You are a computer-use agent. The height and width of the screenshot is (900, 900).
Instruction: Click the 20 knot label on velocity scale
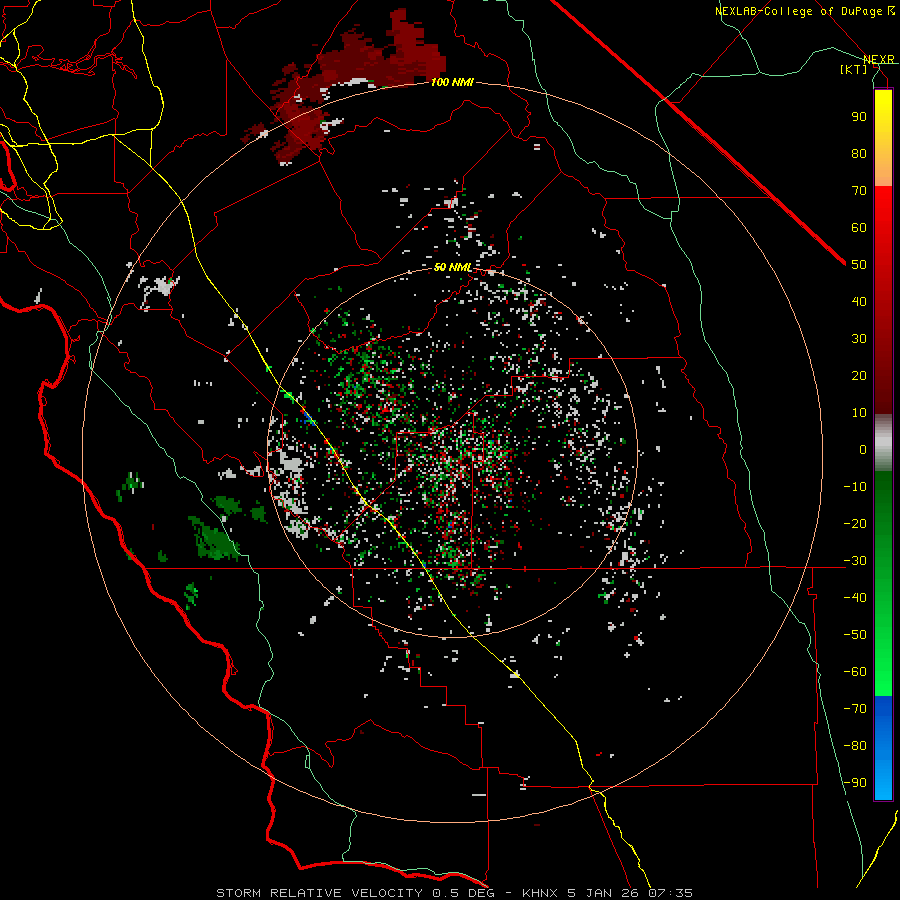(859, 376)
